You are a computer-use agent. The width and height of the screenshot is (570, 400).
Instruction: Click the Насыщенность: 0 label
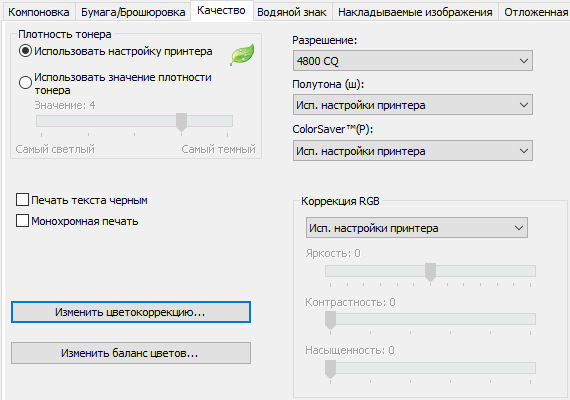pyautogui.click(x=350, y=350)
